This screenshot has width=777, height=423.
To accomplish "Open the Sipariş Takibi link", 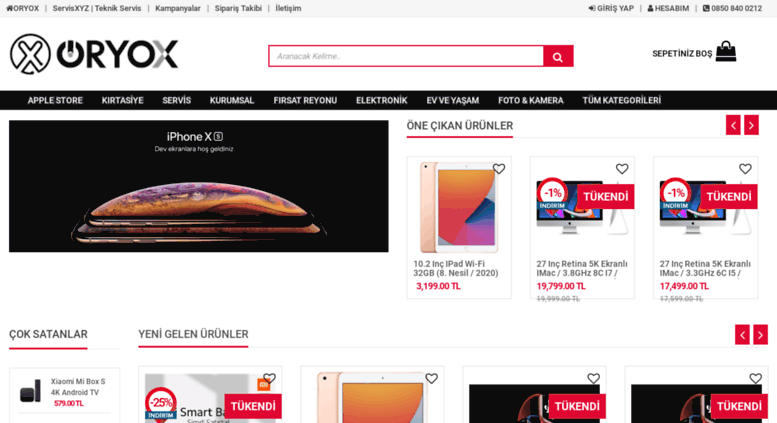I will coord(238,8).
